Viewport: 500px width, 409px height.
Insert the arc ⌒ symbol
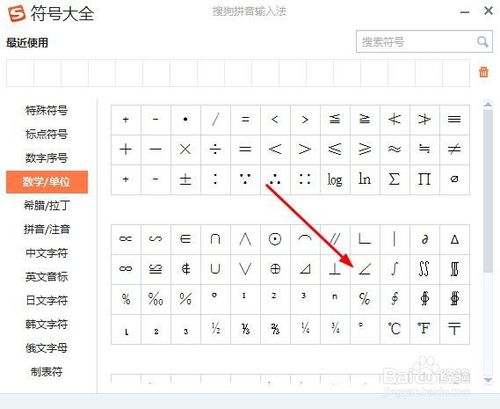(x=305, y=239)
